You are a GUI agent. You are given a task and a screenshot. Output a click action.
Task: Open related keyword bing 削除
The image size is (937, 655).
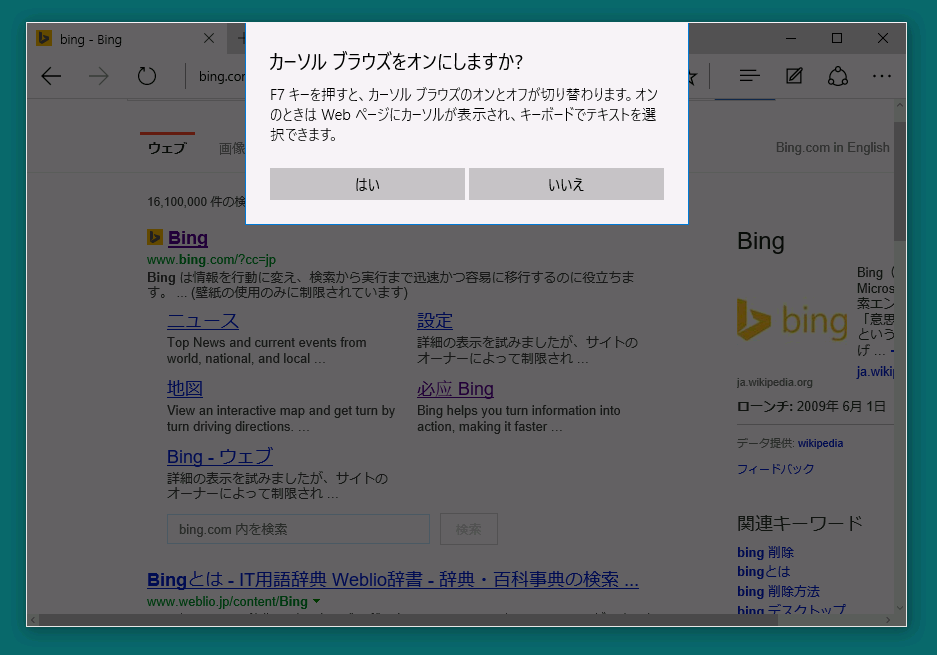(x=765, y=552)
